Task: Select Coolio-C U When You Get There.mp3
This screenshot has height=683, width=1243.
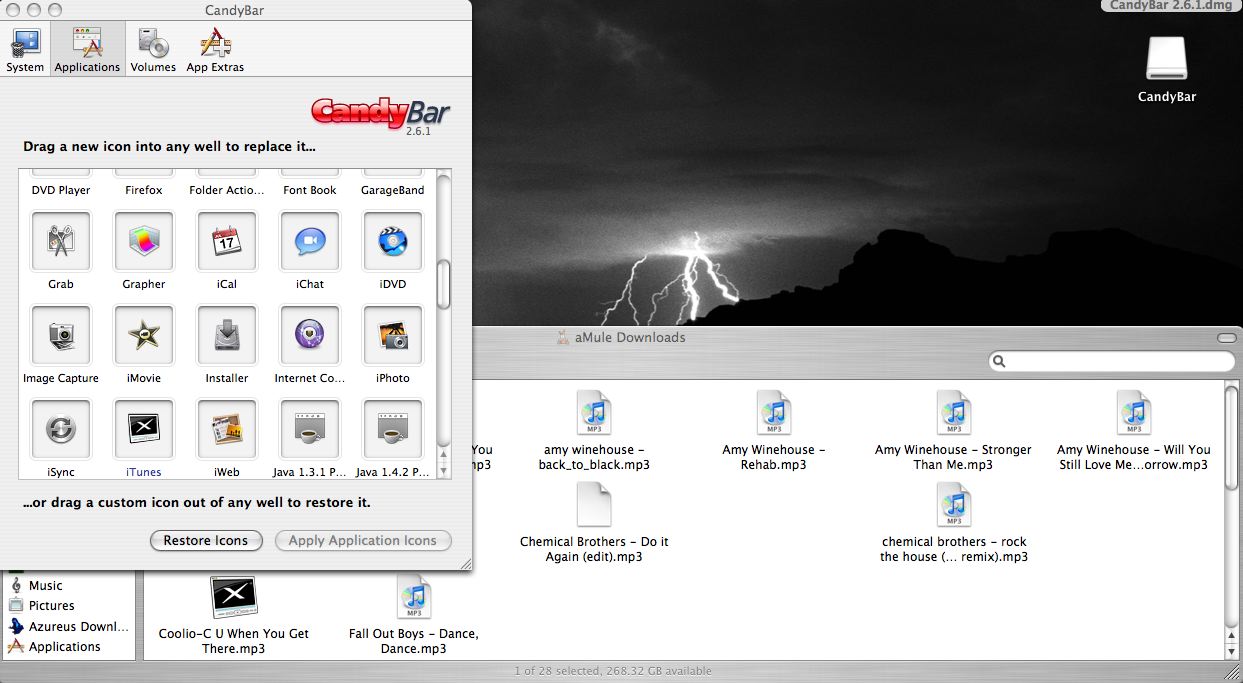Action: (234, 615)
